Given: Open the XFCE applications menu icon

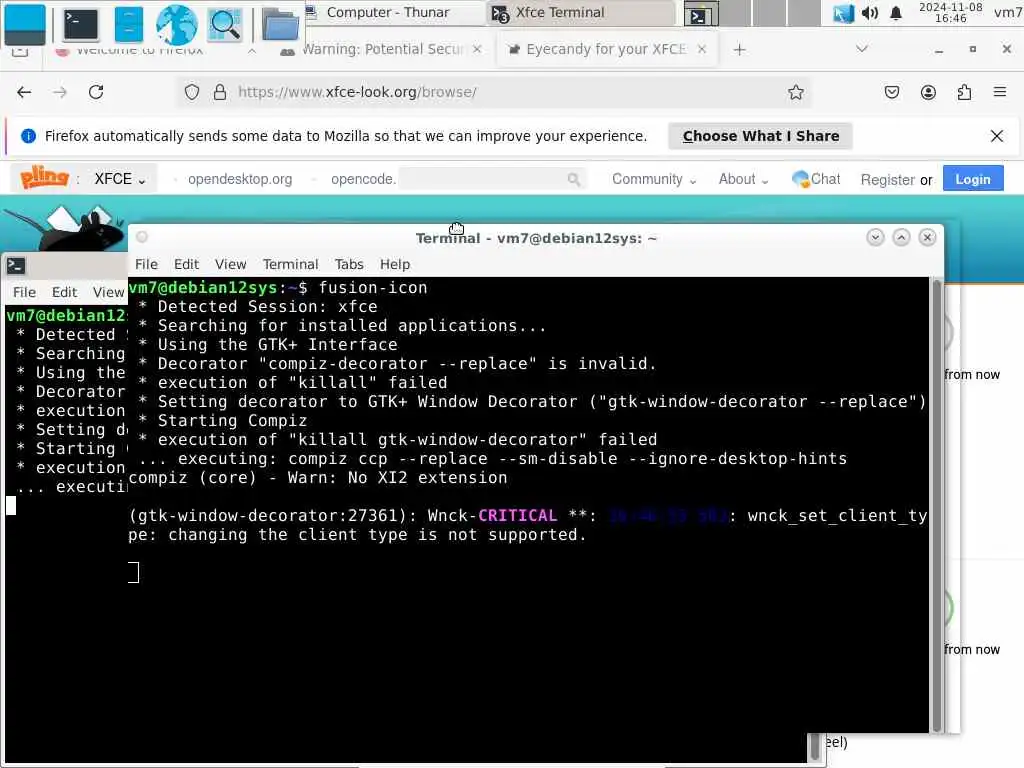Looking at the screenshot, I should (x=25, y=24).
